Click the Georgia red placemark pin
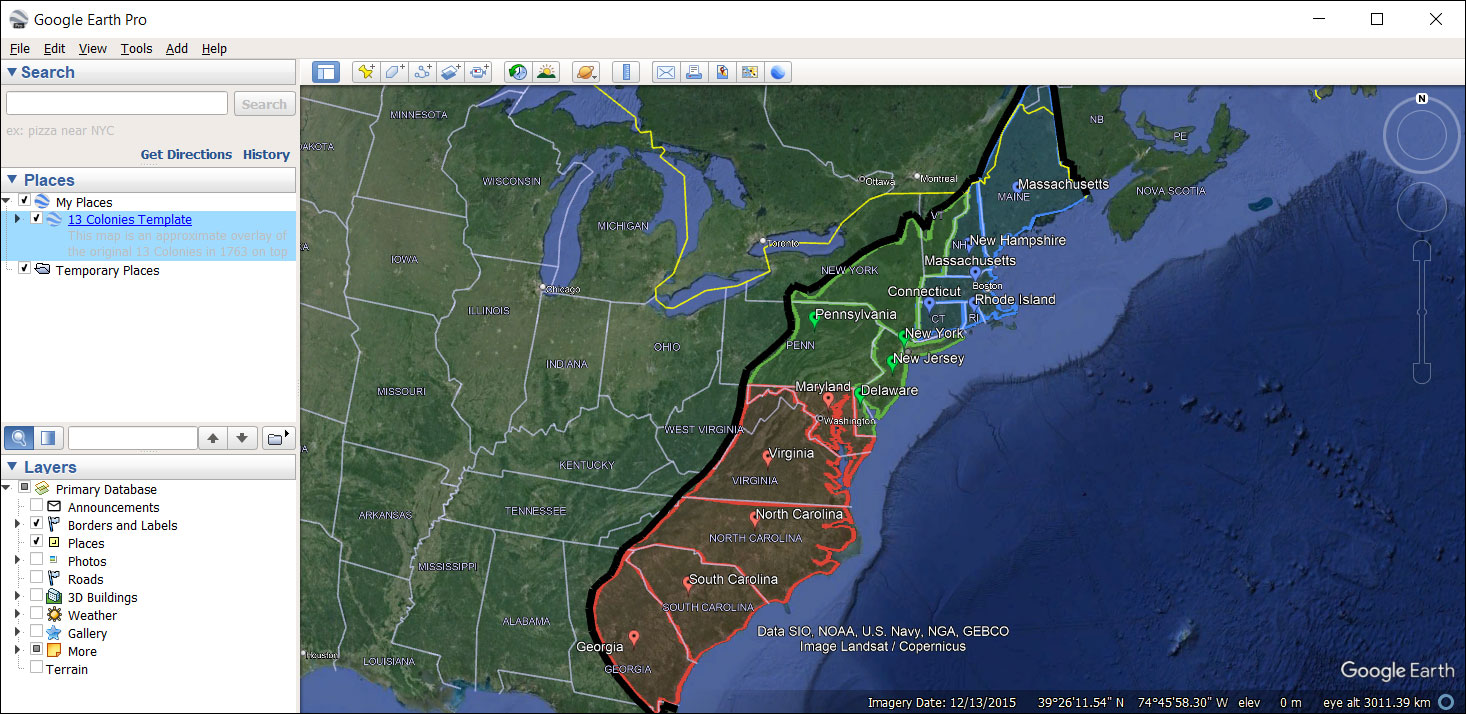 [x=633, y=638]
